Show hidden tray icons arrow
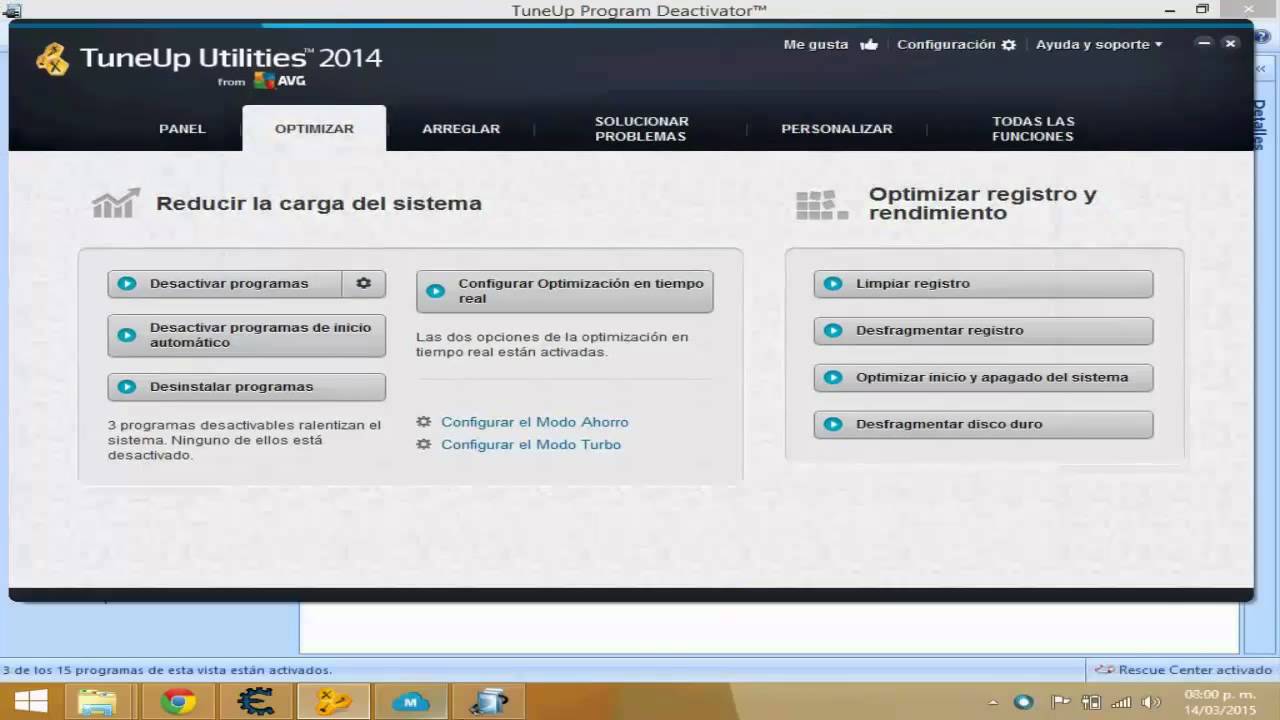Screen dimensions: 1280x720 pos(993,702)
